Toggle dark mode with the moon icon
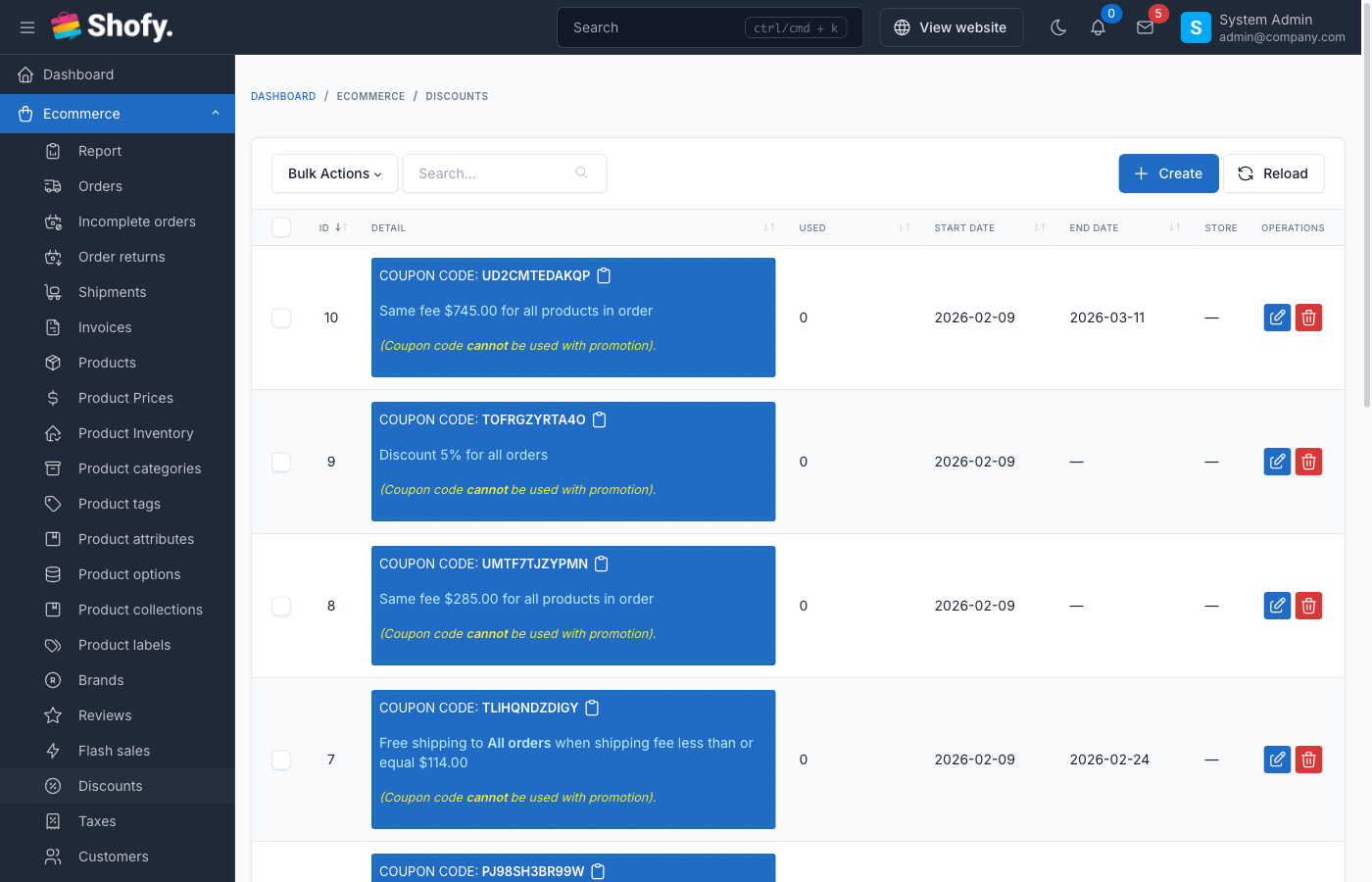The image size is (1372, 882). point(1058,27)
